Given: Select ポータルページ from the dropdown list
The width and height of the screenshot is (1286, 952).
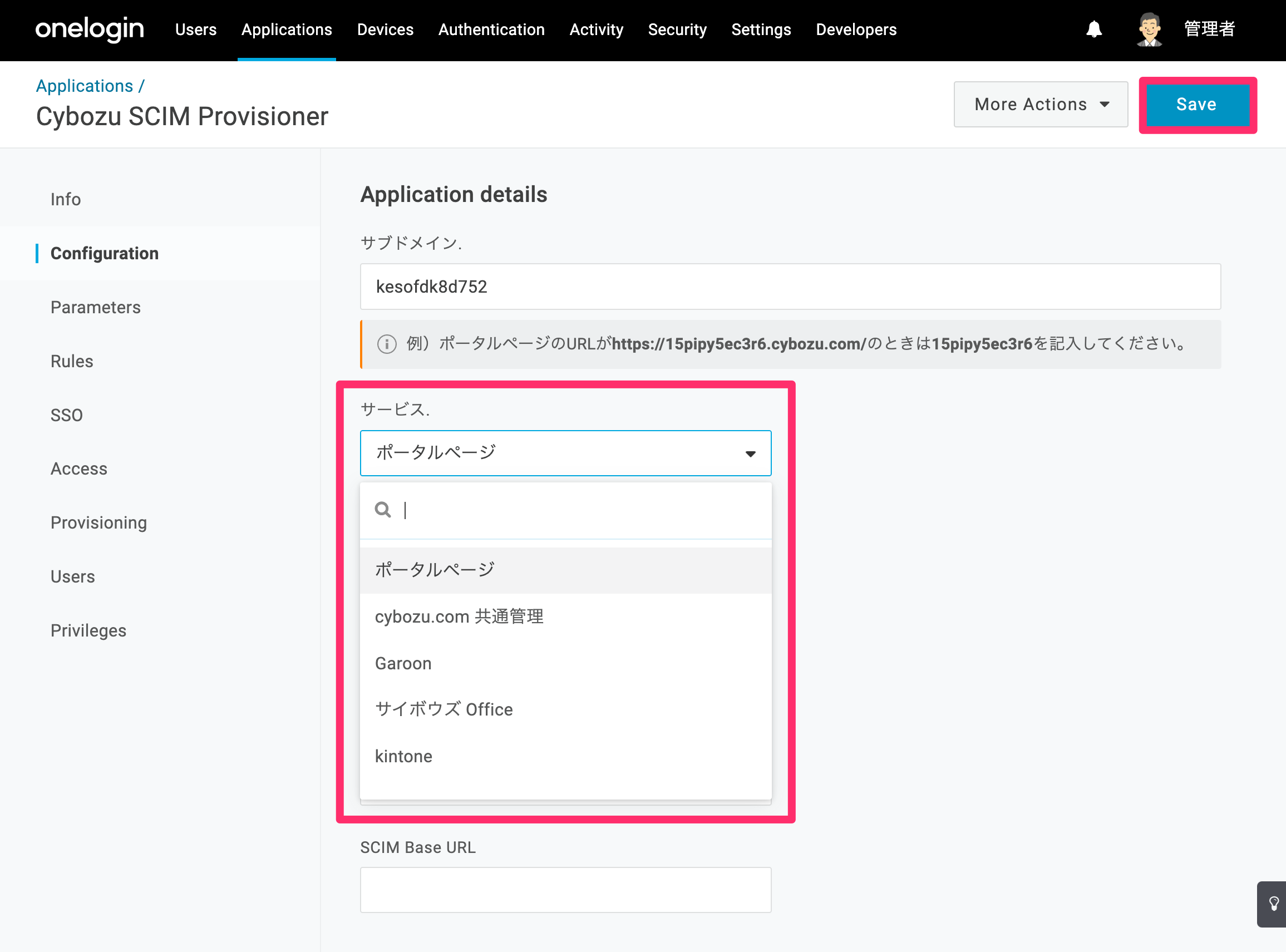Looking at the screenshot, I should 565,570.
